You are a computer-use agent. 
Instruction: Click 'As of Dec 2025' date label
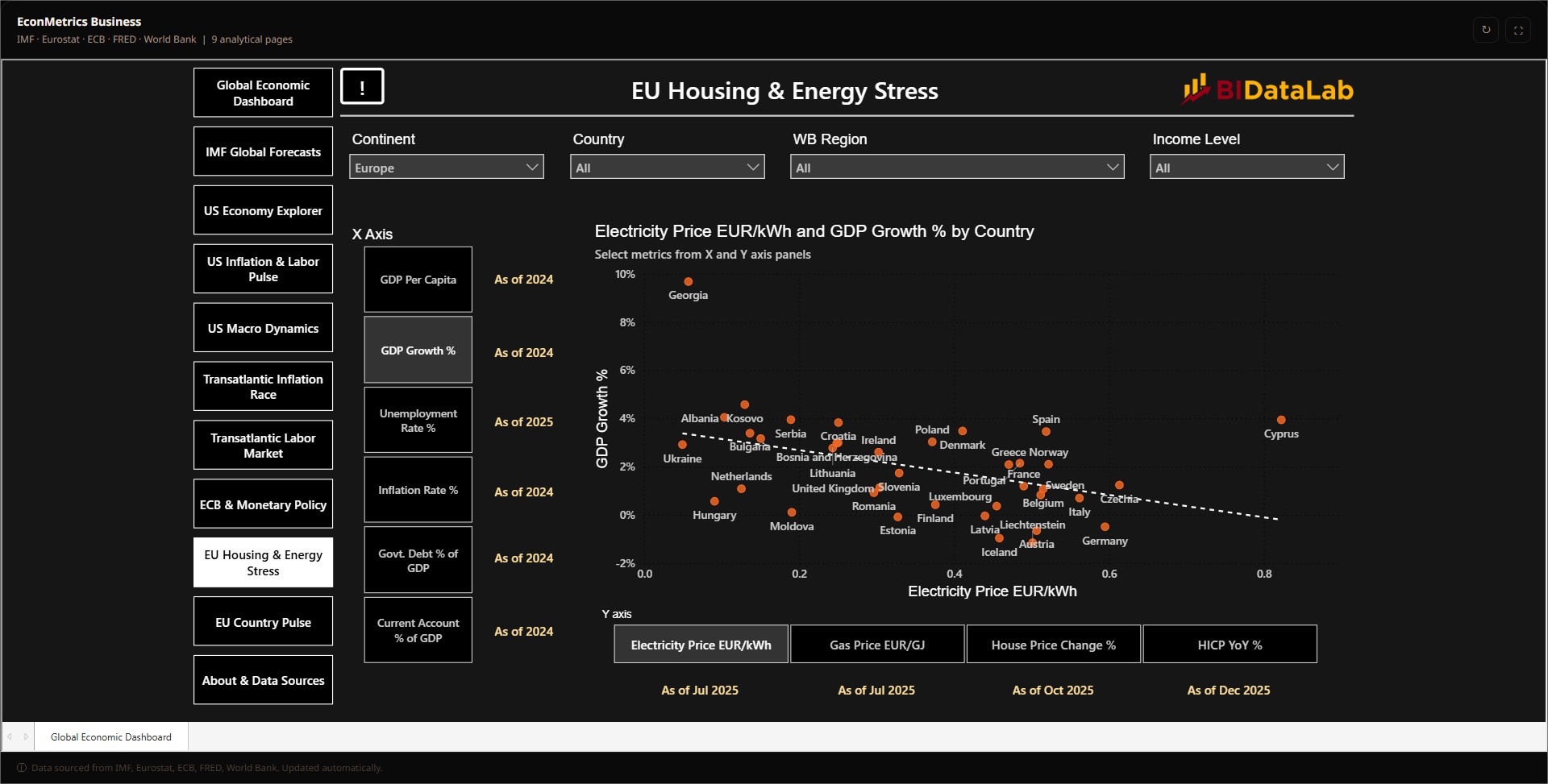tap(1229, 690)
